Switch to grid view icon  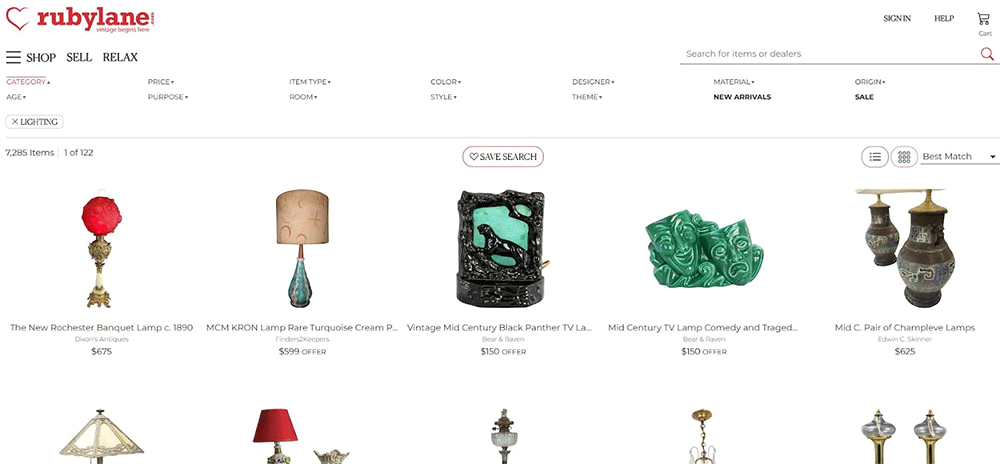[904, 157]
